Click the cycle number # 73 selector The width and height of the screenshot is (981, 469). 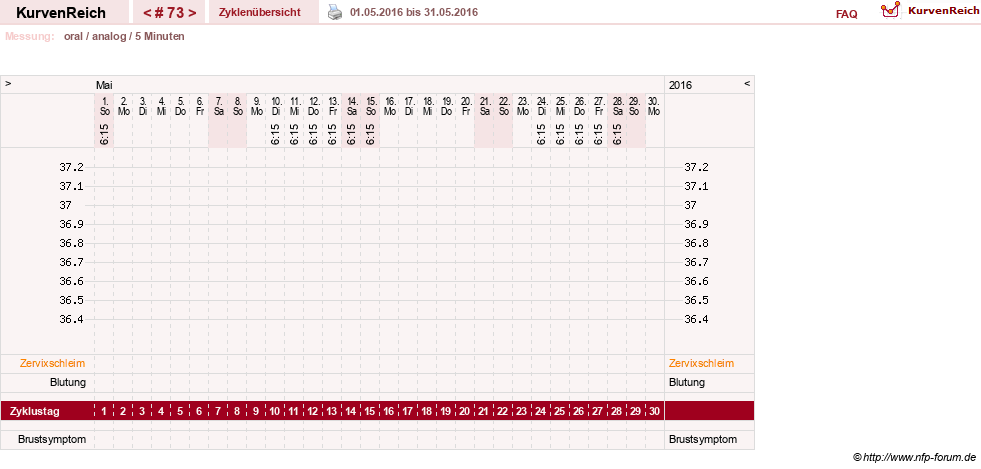pyautogui.click(x=169, y=13)
